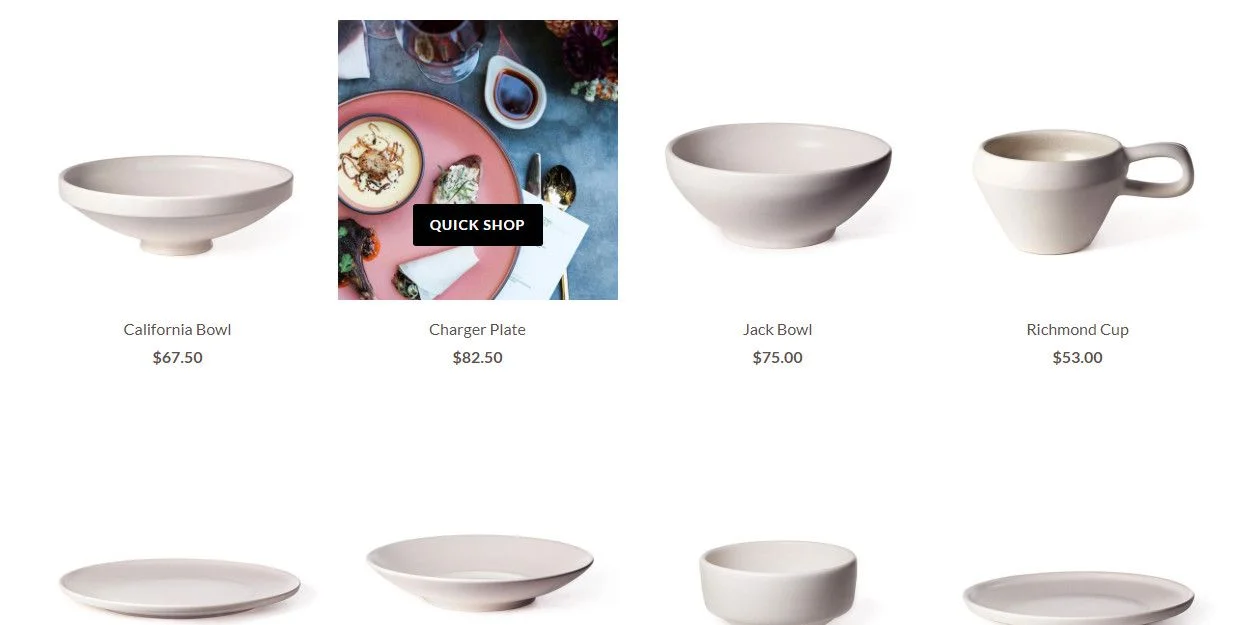
Task: Click the California Bowl title link
Action: click(x=177, y=329)
